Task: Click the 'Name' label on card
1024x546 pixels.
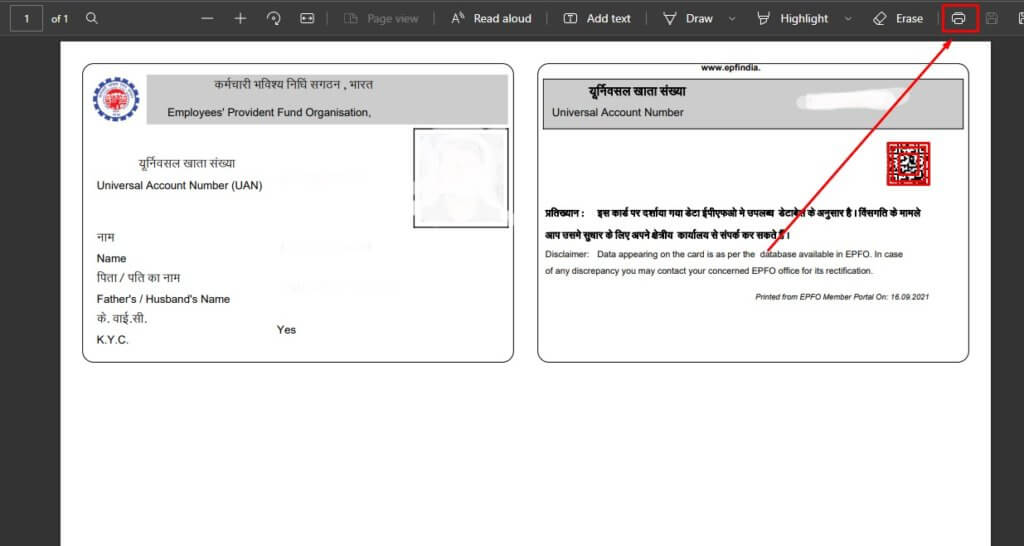Action: click(x=112, y=259)
